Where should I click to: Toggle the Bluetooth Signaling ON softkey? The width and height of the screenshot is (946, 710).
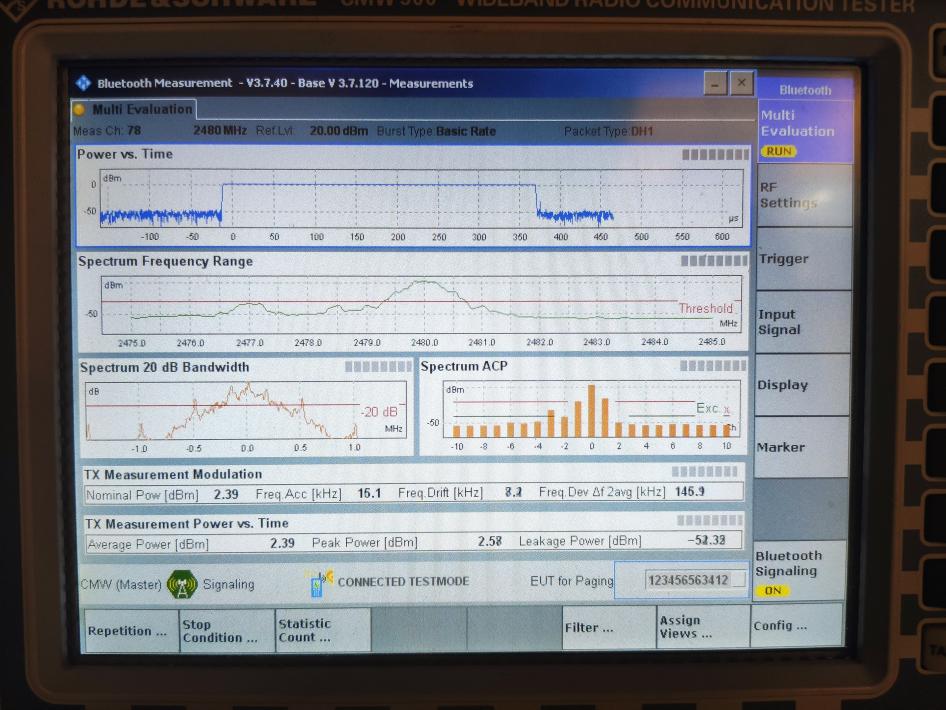(x=799, y=571)
